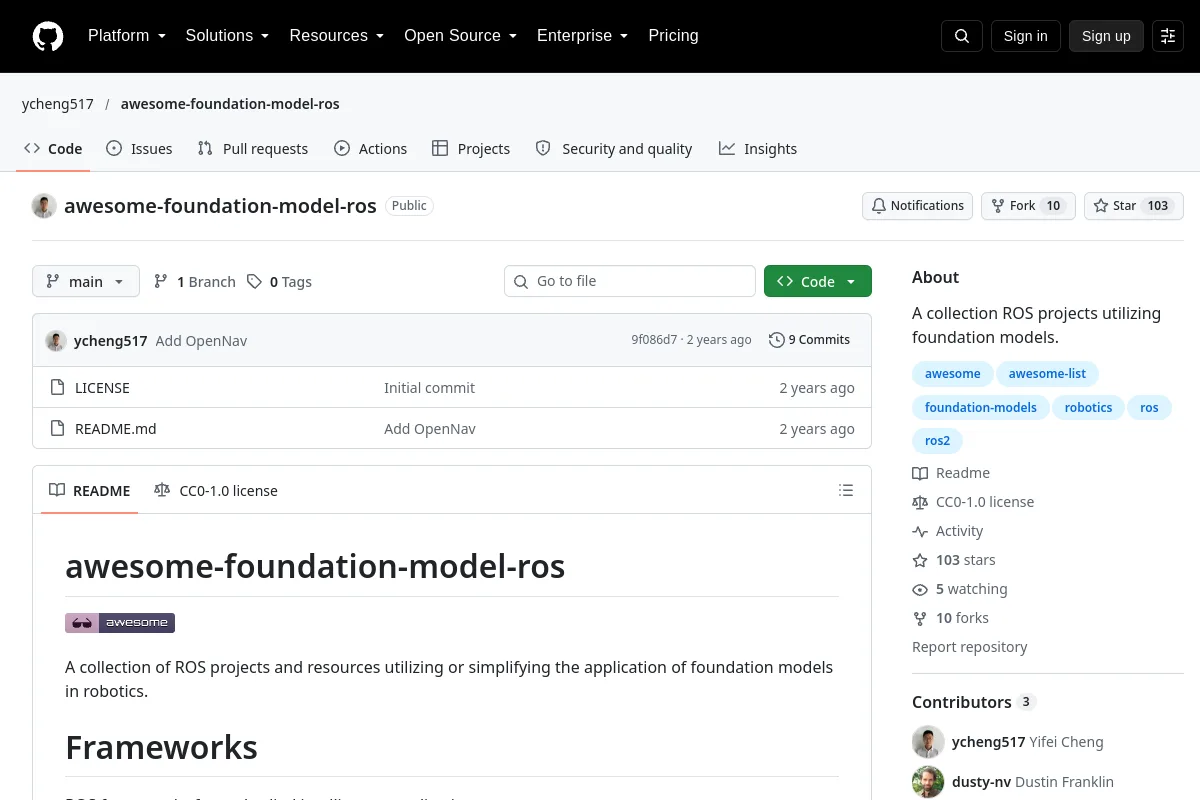Viewport: 1200px width, 800px height.
Task: Open the ycheng517 owner link in breadcrumb
Action: tap(58, 104)
